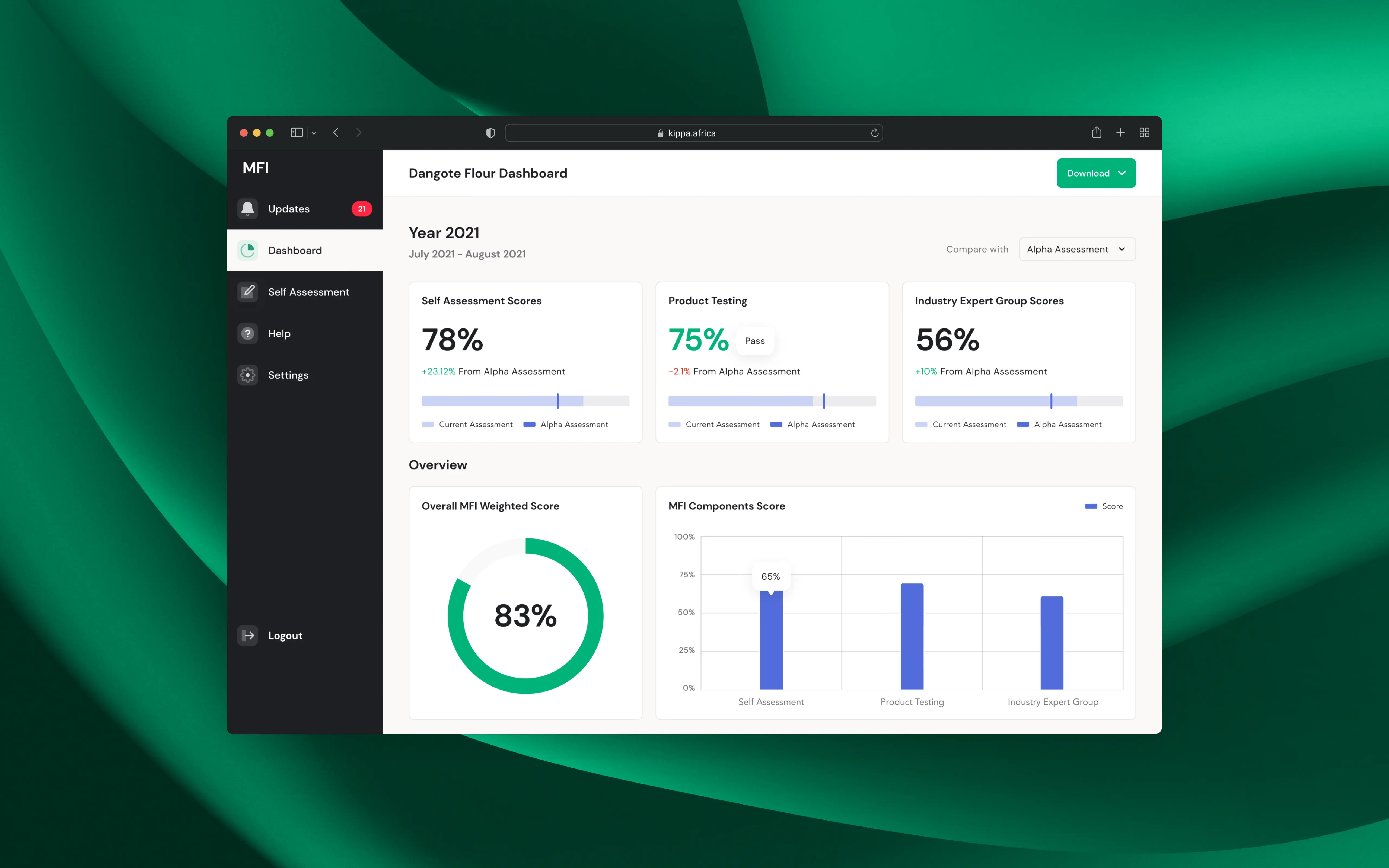Open the Self Assessment menu item
The image size is (1389, 868).
click(x=308, y=292)
